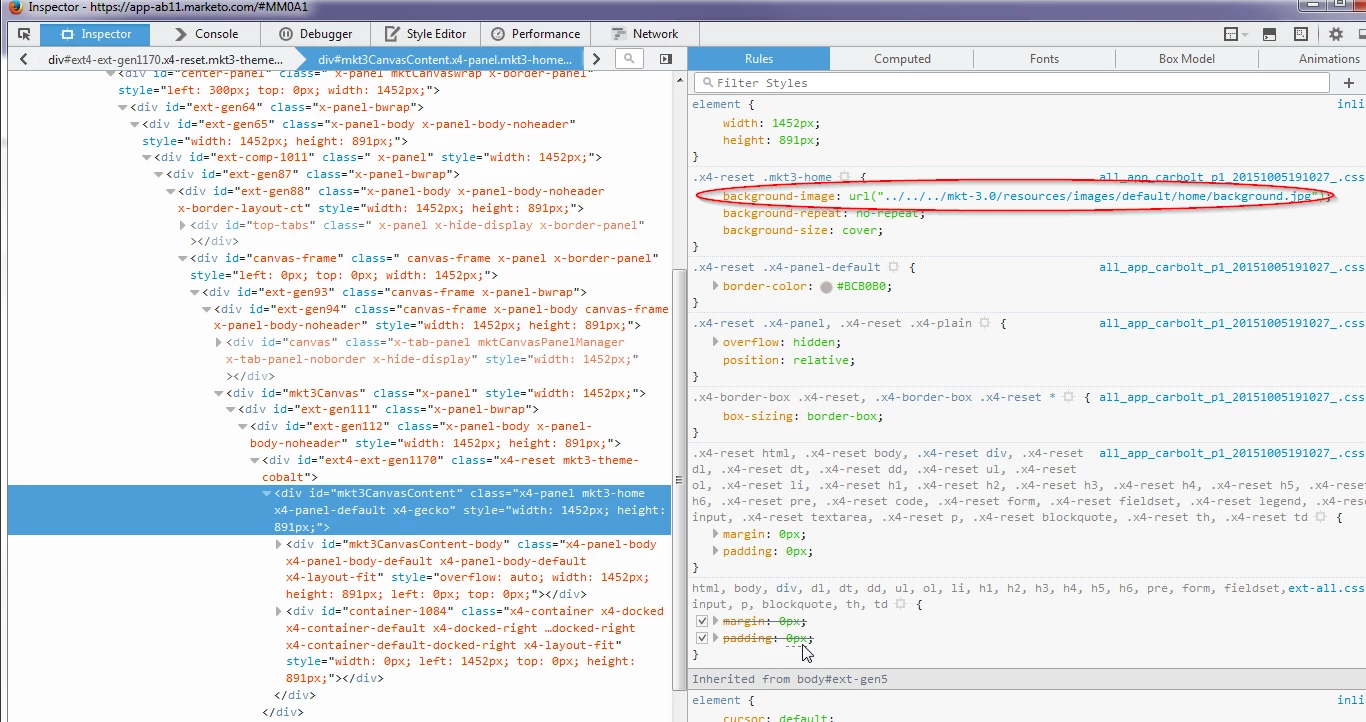Expand the top-tabs div node
This screenshot has width=1366, height=722.
pos(182,225)
